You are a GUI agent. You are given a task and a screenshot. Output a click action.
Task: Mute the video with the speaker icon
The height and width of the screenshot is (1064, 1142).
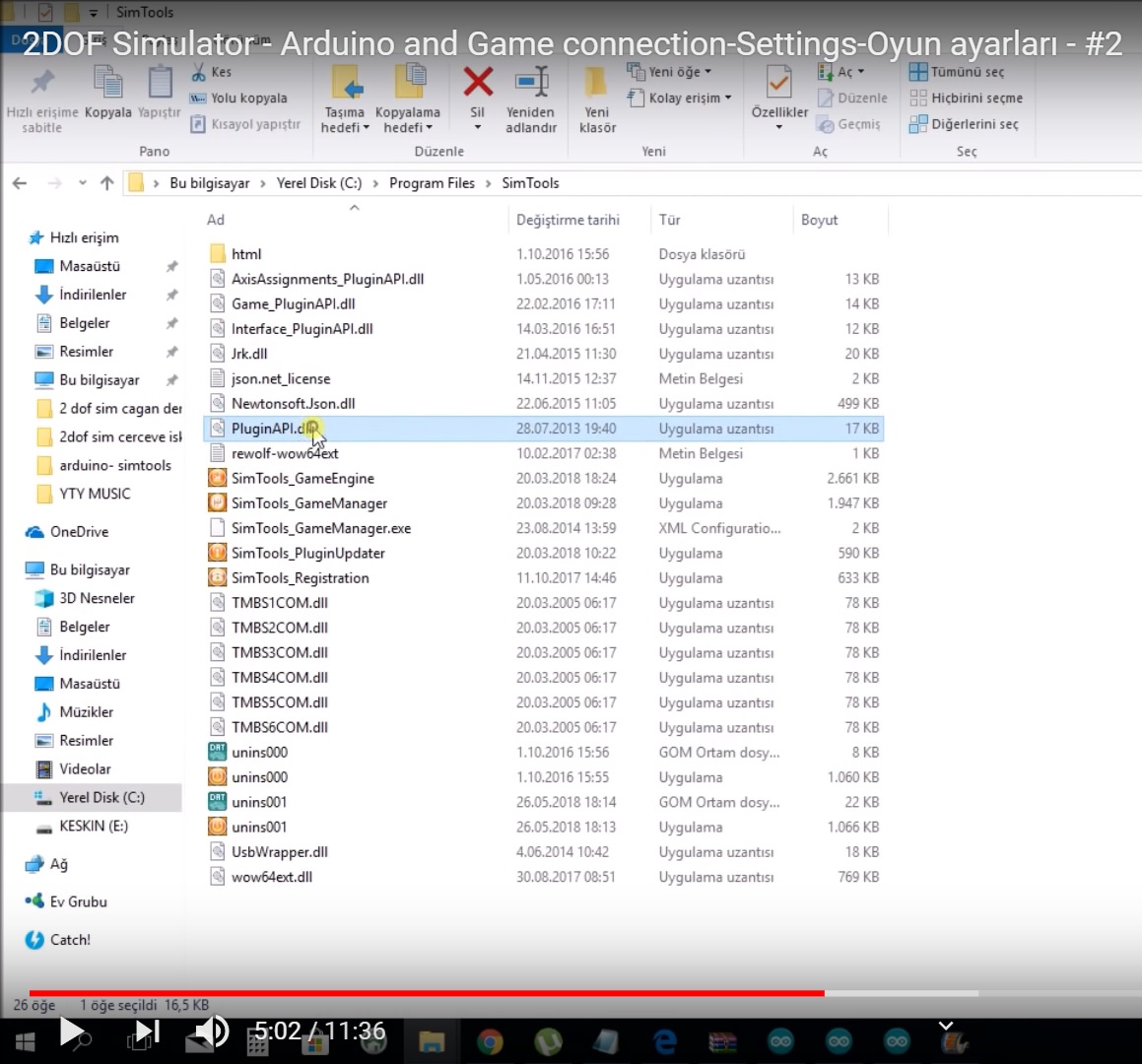(x=209, y=1031)
